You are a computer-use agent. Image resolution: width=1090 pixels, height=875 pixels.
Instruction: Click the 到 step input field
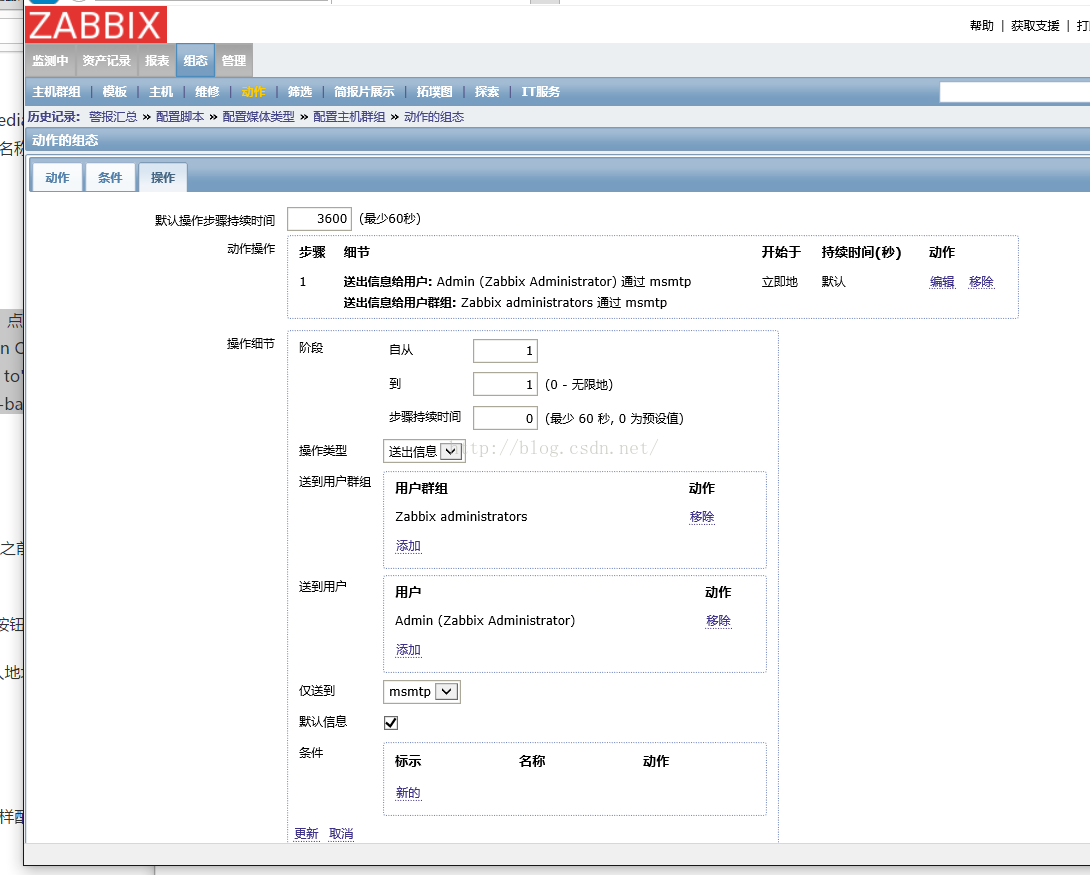pyautogui.click(x=505, y=384)
